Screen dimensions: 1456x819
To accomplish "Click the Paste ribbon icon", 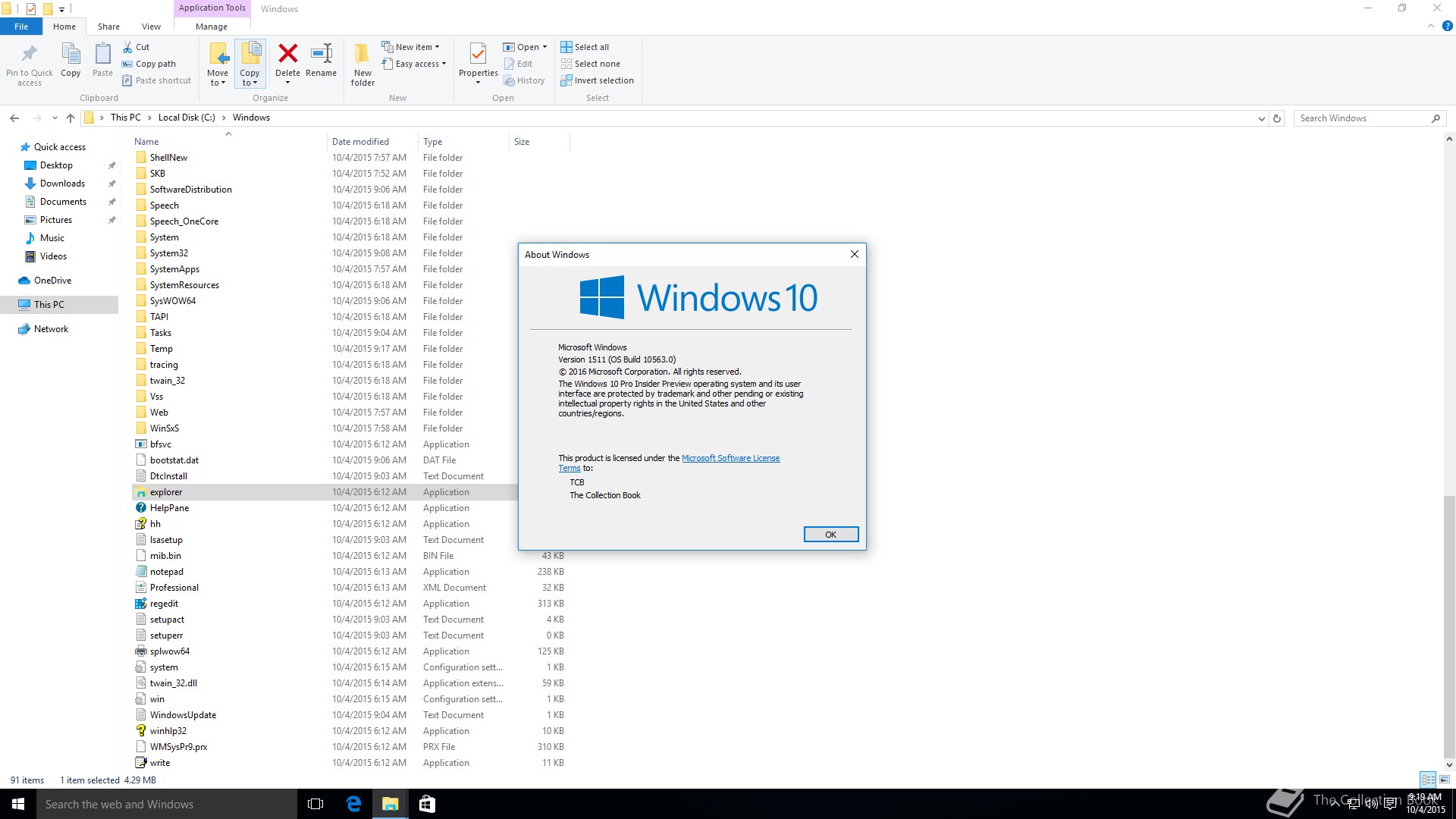I will click(102, 54).
